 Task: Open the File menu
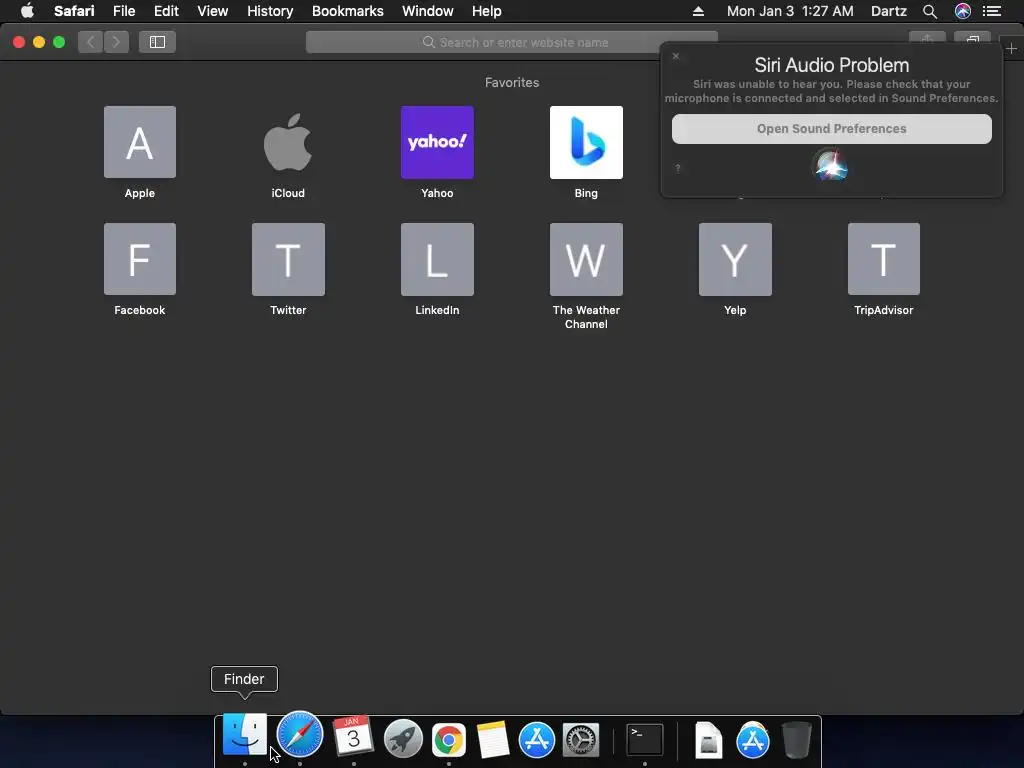[x=123, y=11]
